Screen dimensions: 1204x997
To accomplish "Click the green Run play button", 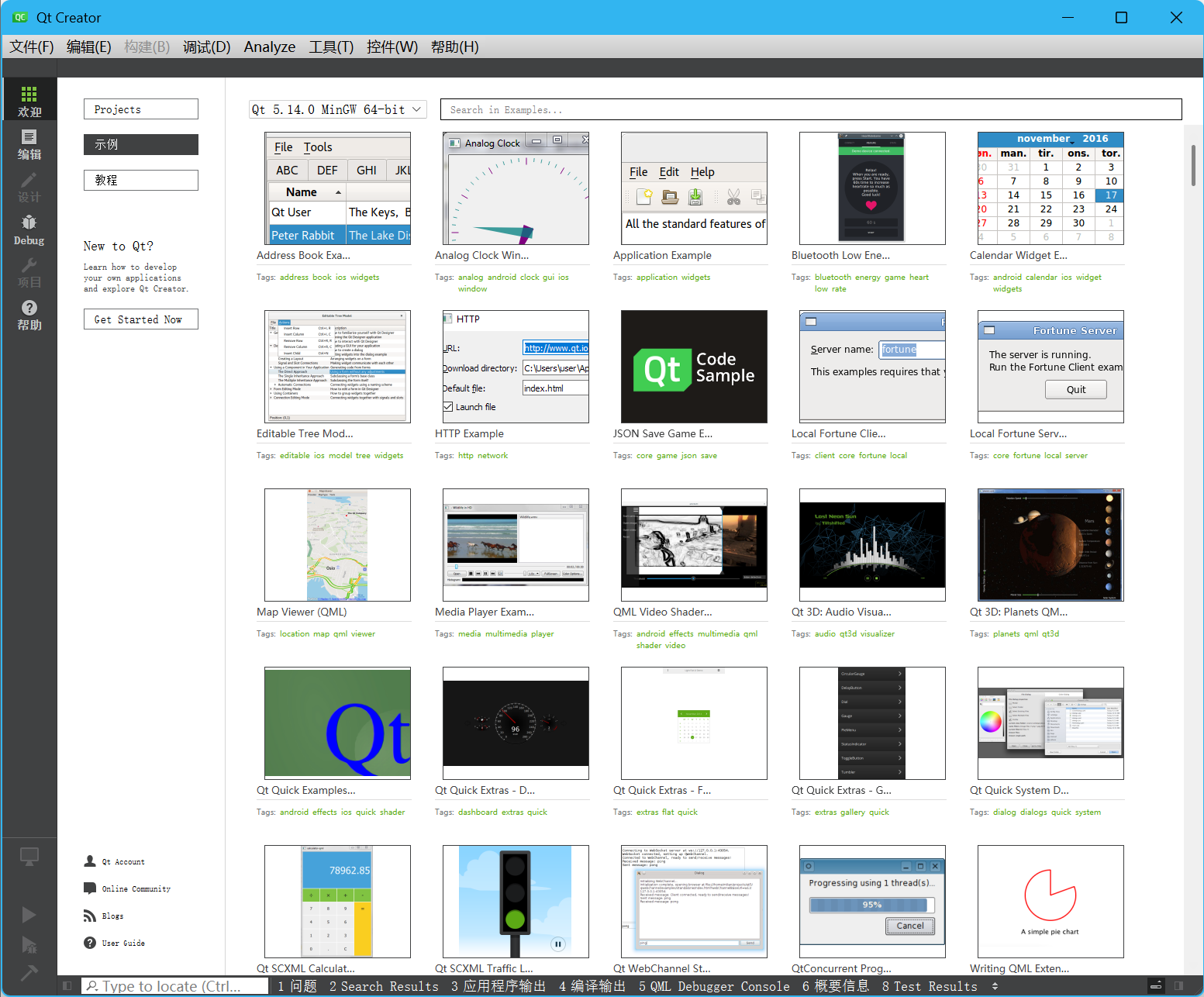I will (x=29, y=915).
